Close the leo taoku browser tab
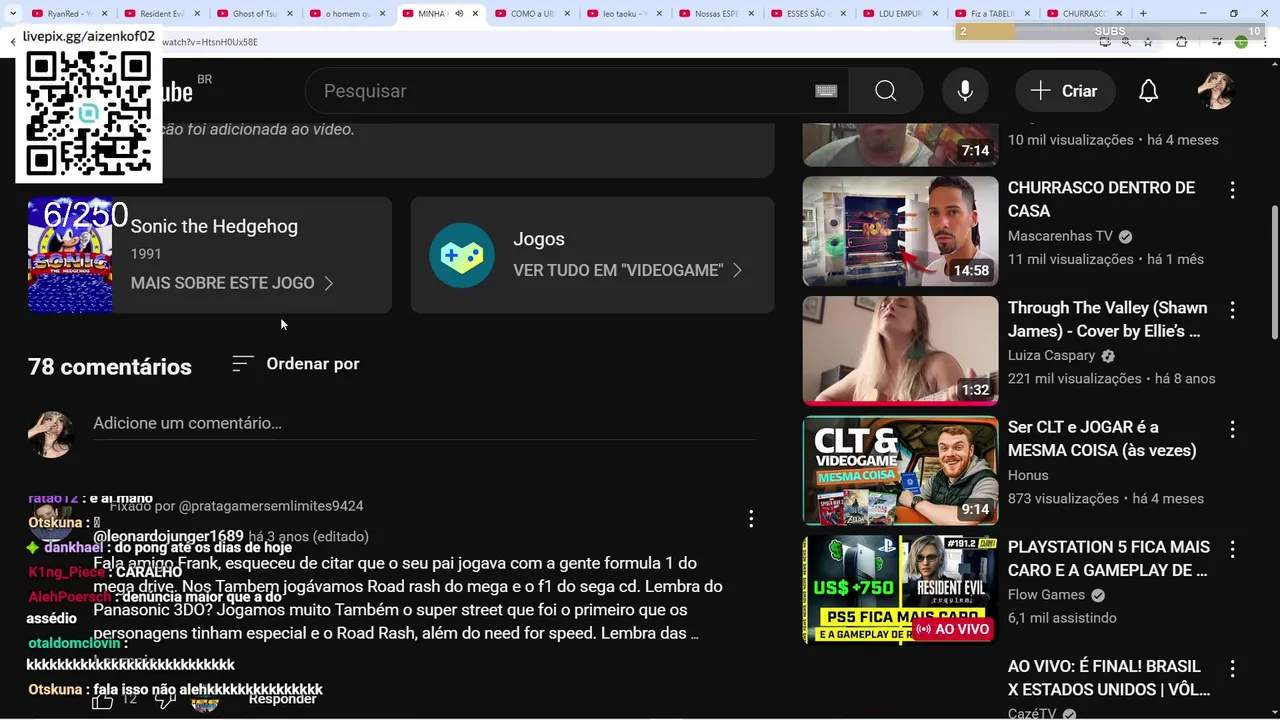 pyautogui.click(x=659, y=14)
